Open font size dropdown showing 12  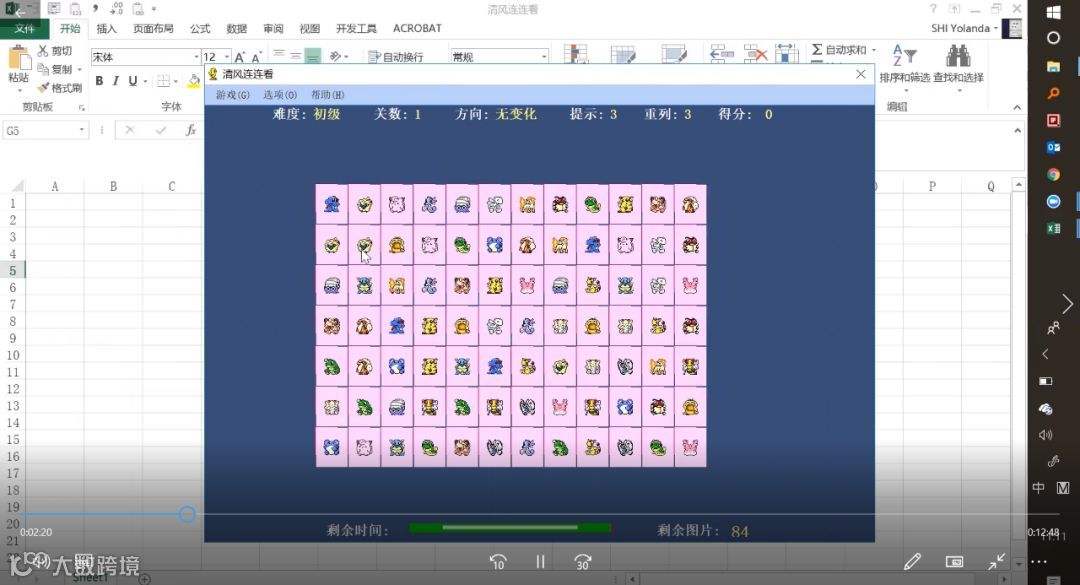[227, 57]
